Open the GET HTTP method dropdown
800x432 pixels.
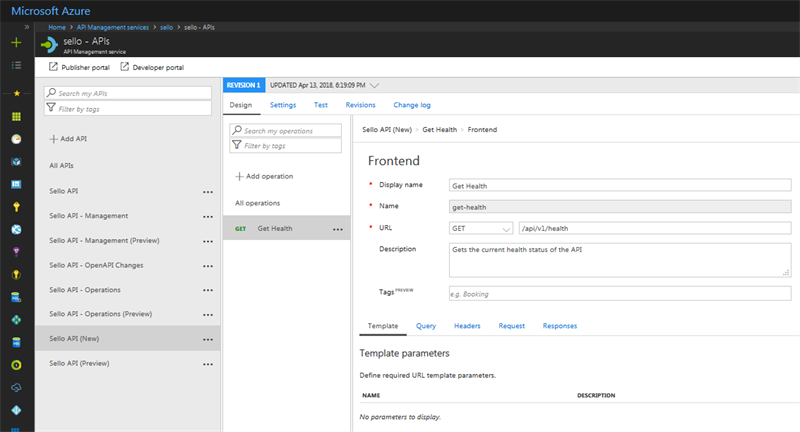coord(479,228)
